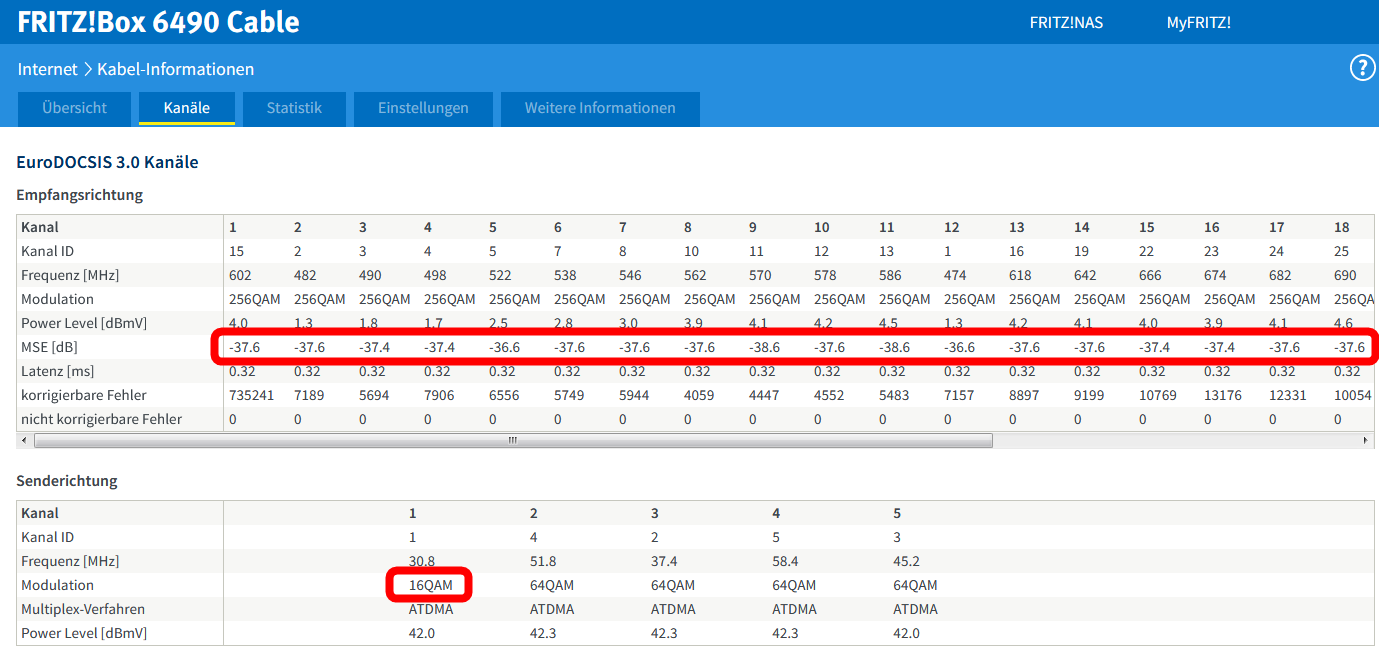The height and width of the screenshot is (650, 1379).
Task: Select the 30.8 MHz upstream frequency cell
Action: [422, 561]
